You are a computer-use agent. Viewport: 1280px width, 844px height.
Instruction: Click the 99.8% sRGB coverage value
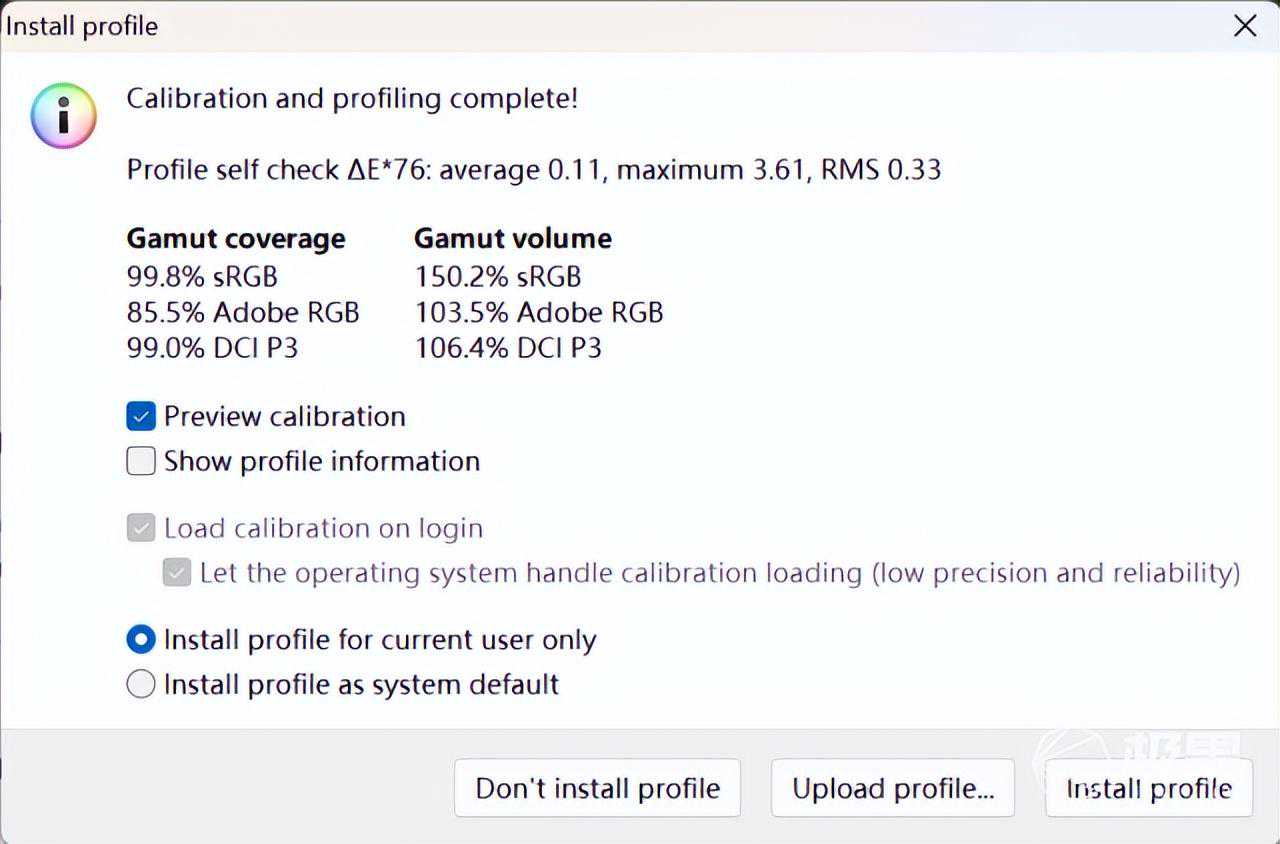click(202, 276)
